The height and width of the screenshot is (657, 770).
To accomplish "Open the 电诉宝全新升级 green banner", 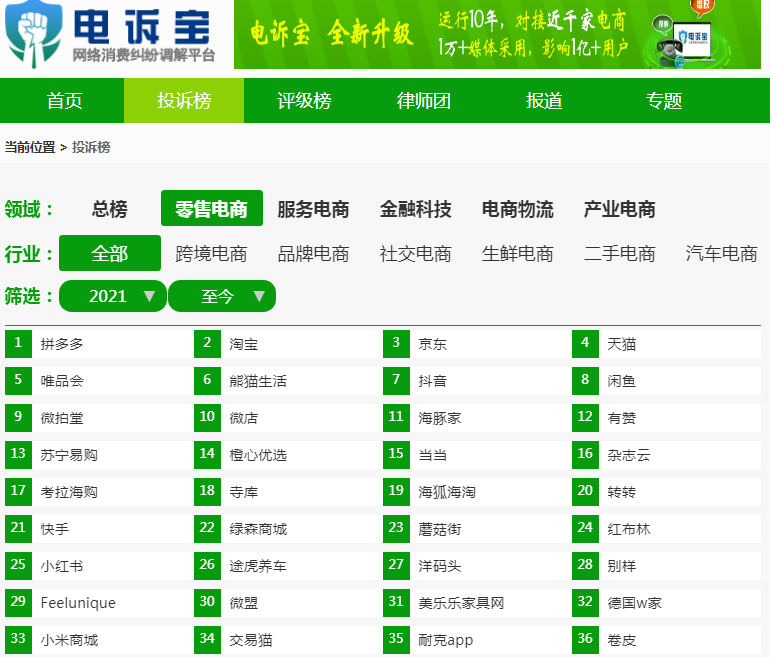I will click(x=497, y=34).
